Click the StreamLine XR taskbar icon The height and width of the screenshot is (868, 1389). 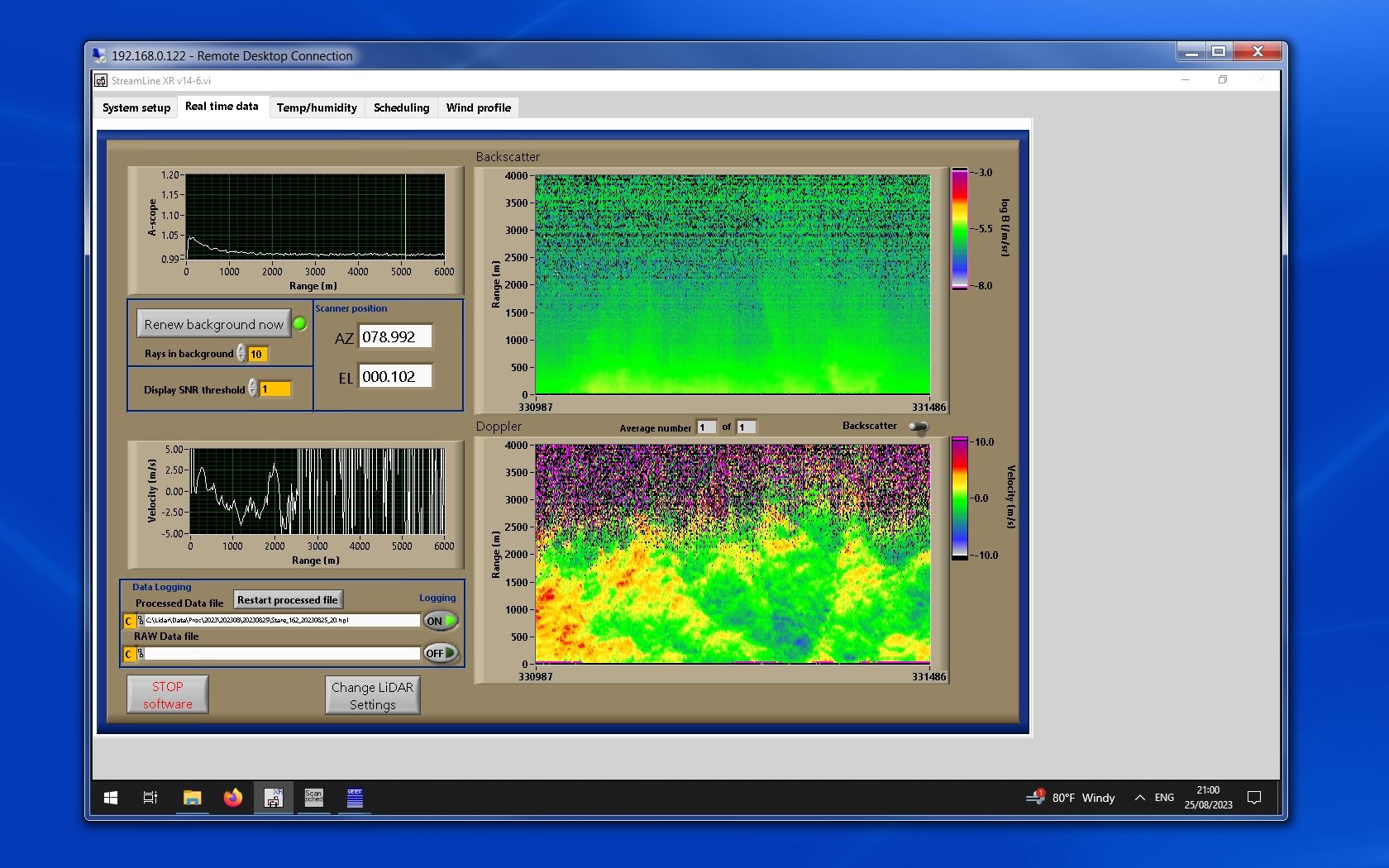tap(274, 798)
